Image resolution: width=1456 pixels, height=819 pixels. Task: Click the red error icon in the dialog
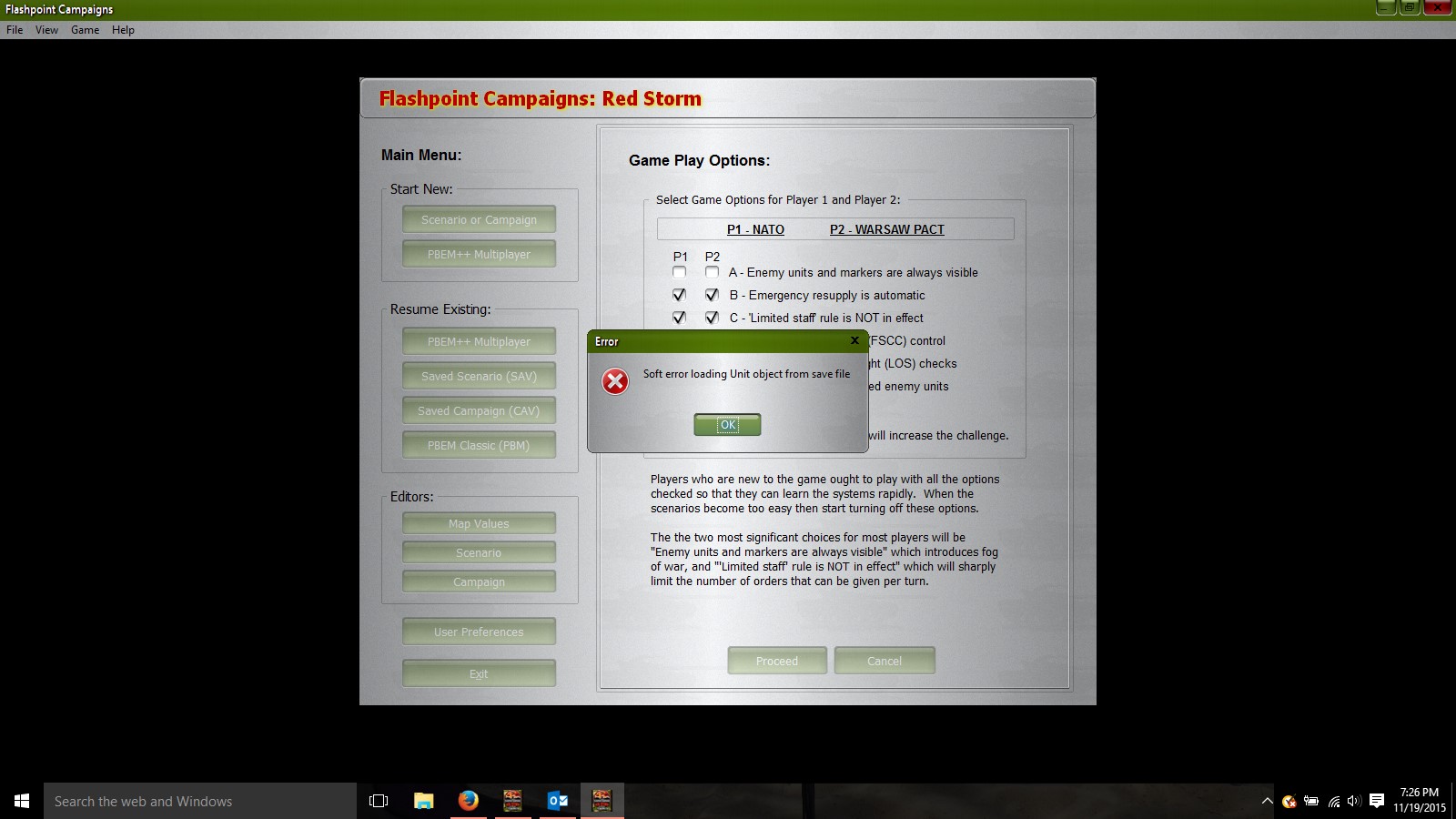[615, 381]
